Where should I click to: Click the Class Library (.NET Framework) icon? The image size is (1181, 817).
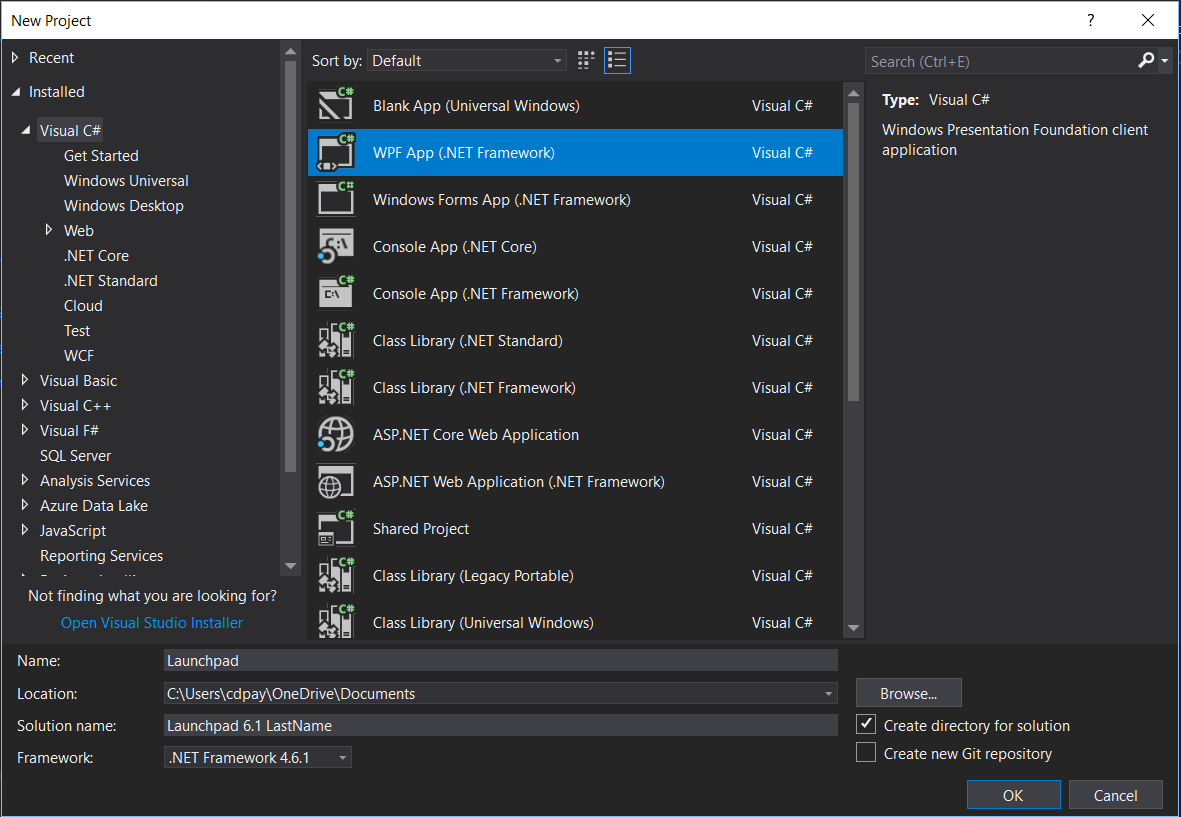click(336, 387)
